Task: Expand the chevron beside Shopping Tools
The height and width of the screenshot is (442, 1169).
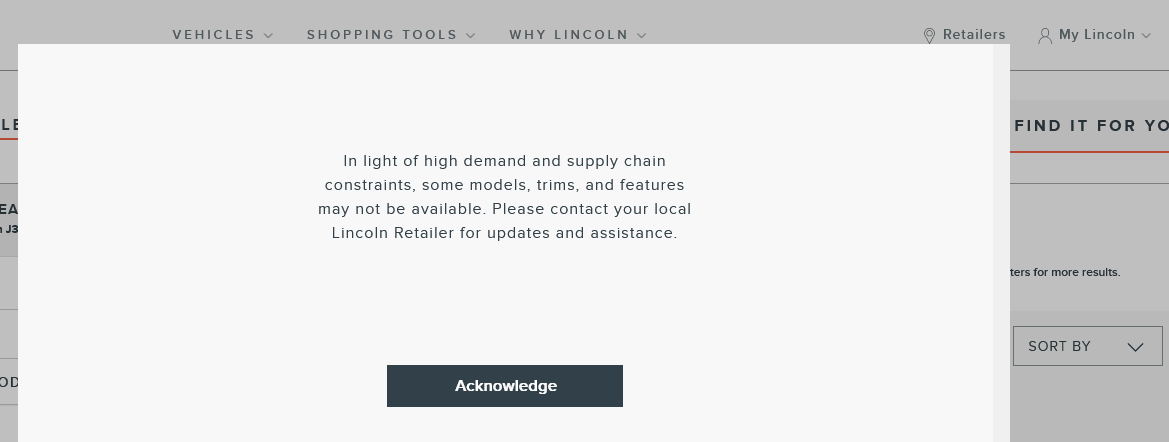Action: [x=470, y=35]
